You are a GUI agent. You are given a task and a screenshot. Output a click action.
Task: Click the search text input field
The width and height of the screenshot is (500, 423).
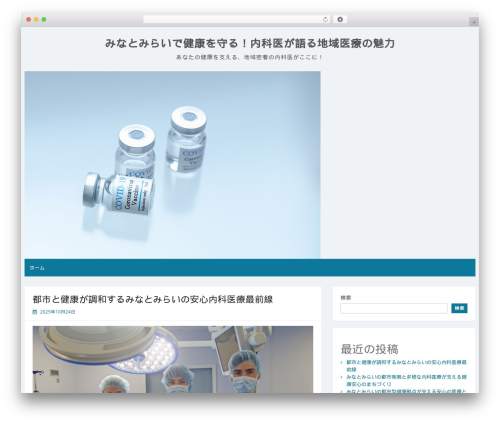394,308
